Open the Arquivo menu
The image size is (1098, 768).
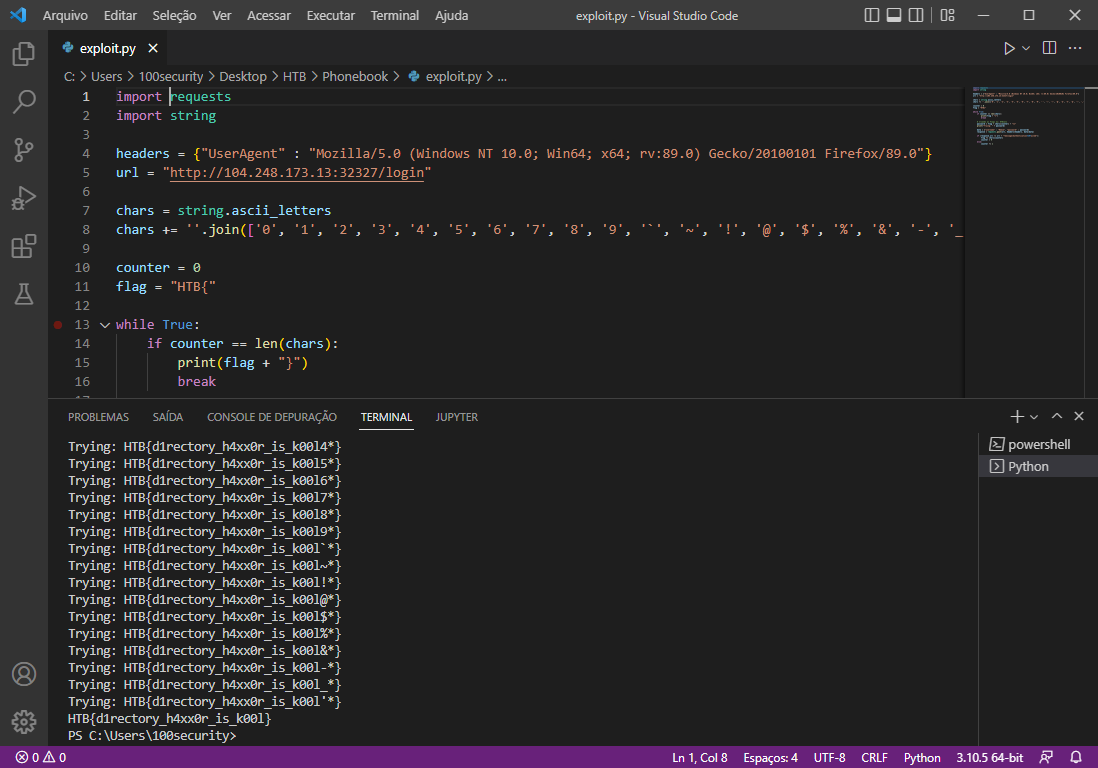(x=65, y=15)
